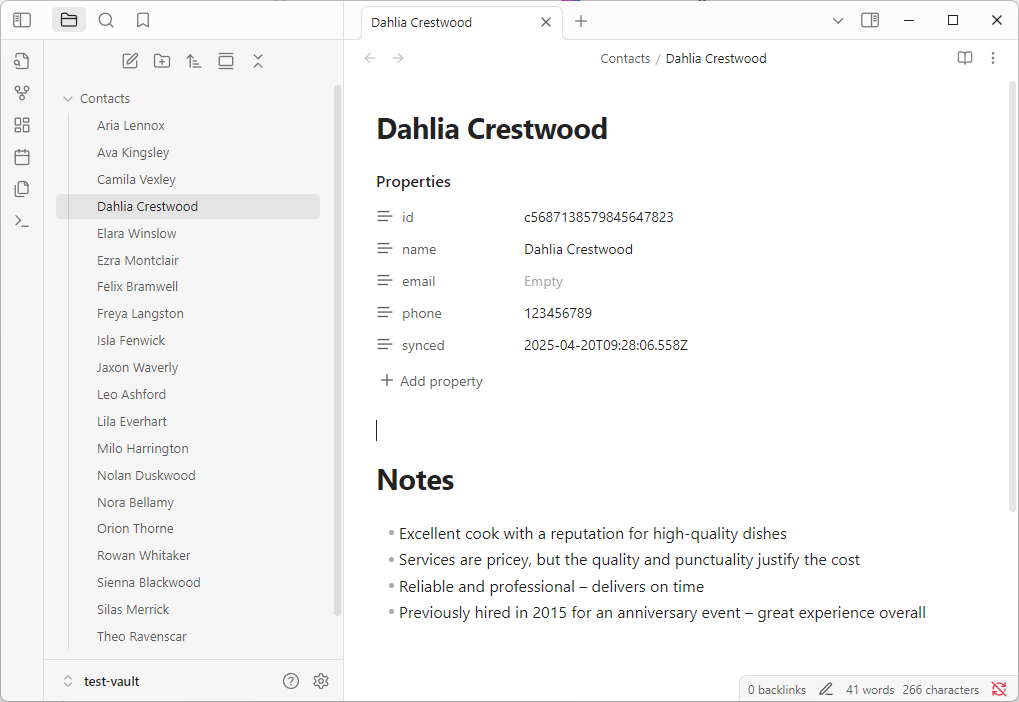Viewport: 1019px width, 702px height.
Task: Open today's daily note calendar icon
Action: pyautogui.click(x=22, y=157)
